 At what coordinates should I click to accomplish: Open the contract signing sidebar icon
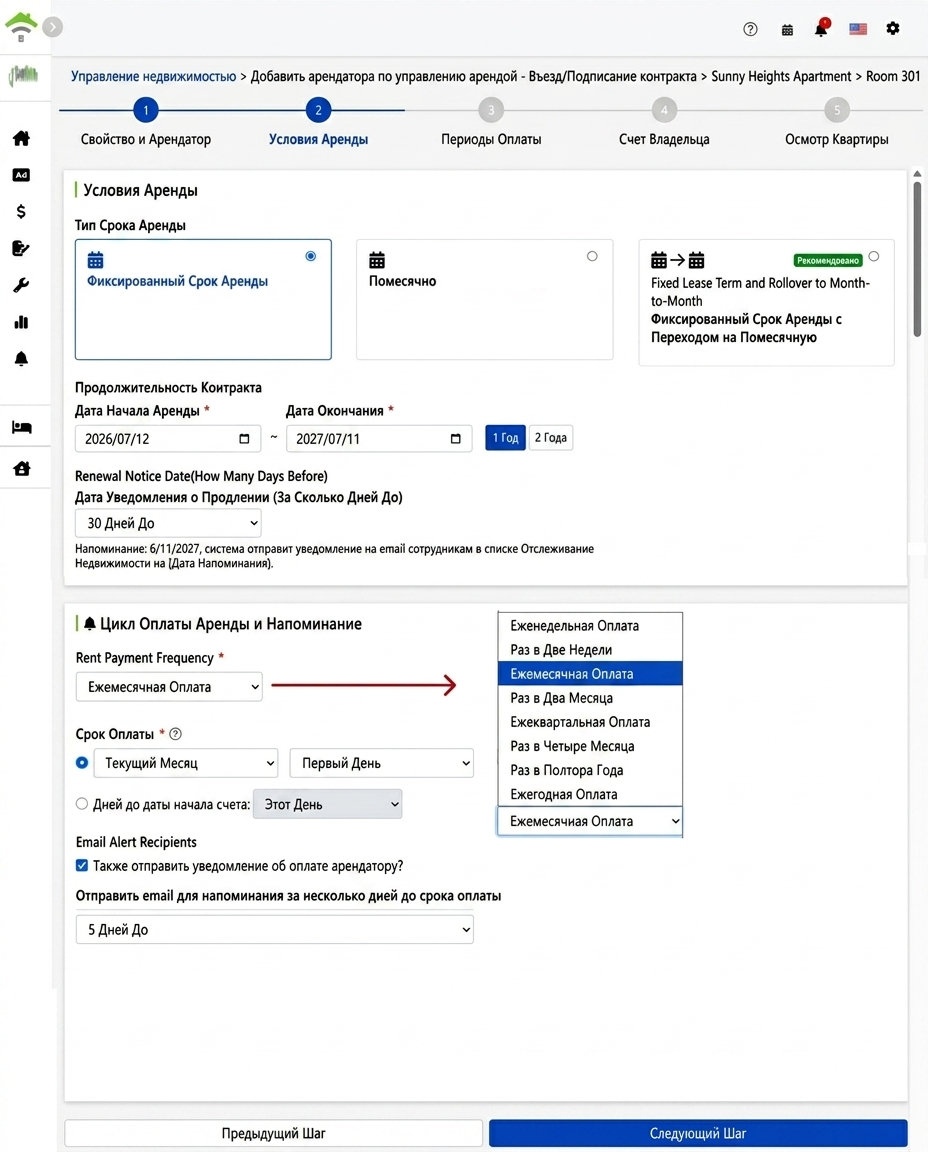pos(21,248)
